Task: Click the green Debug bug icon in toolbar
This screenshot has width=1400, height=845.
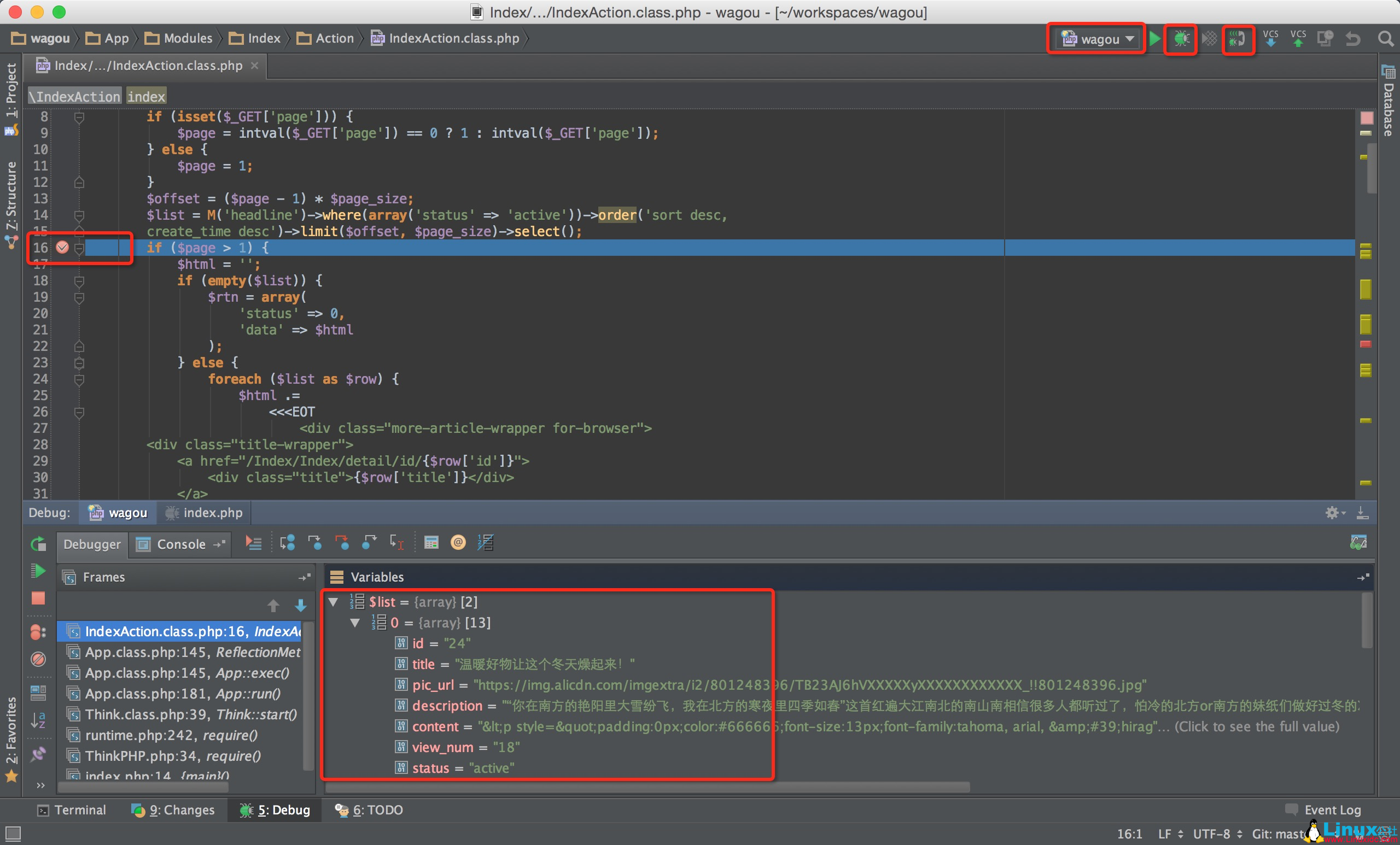Action: 1181,39
